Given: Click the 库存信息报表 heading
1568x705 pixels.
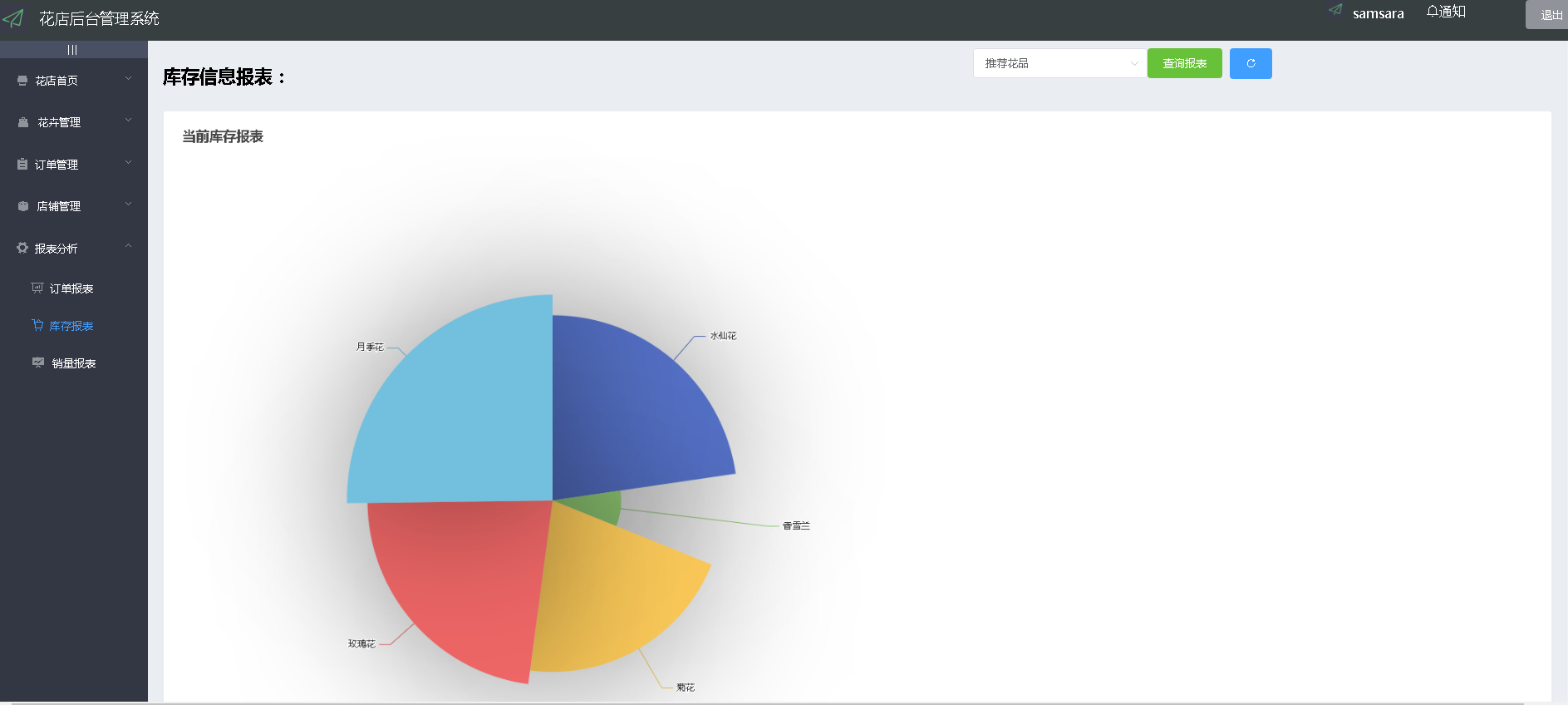Looking at the screenshot, I should [x=224, y=77].
